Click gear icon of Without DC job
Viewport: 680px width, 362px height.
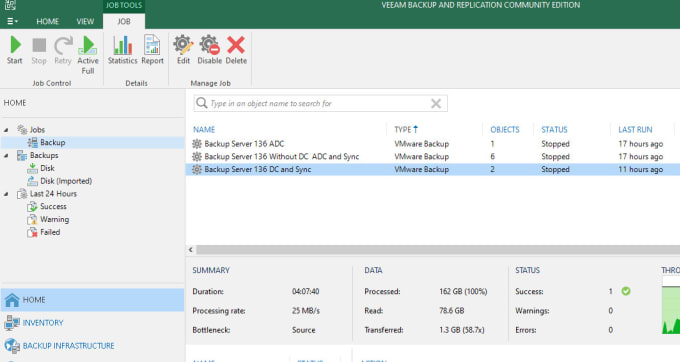pyautogui.click(x=197, y=157)
